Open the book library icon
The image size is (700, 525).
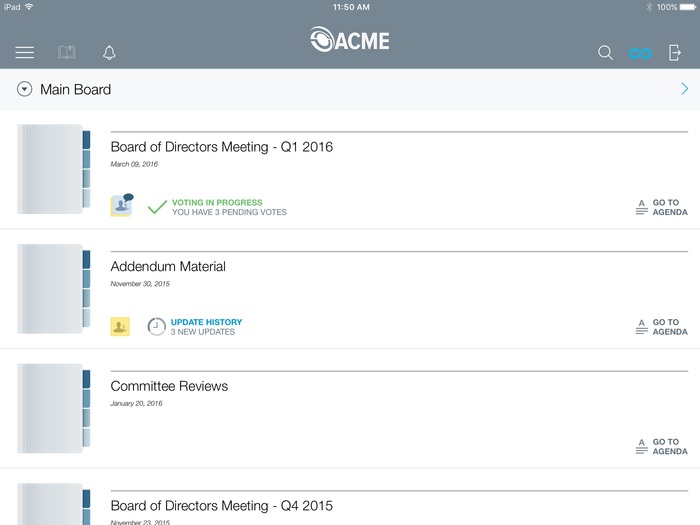pos(67,53)
